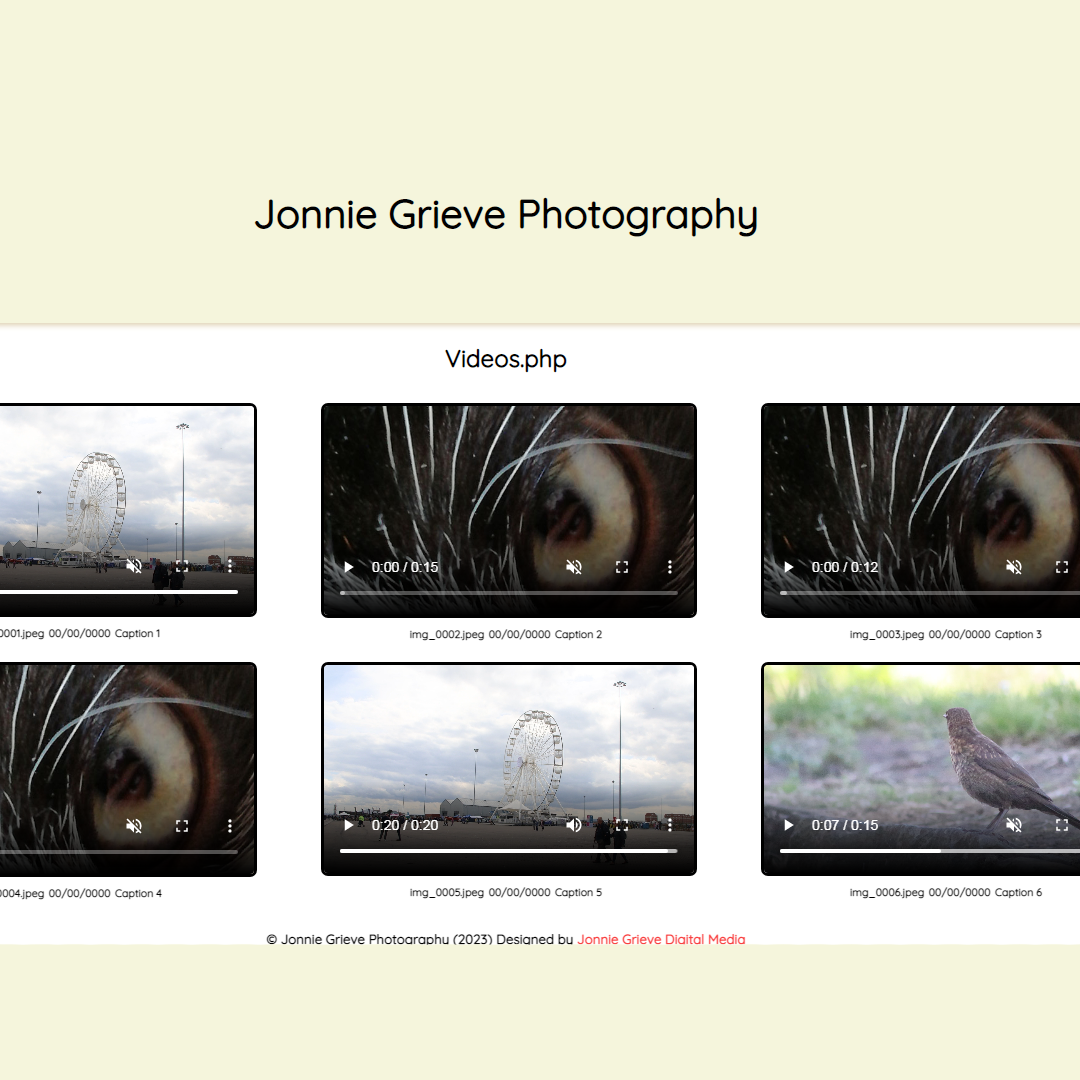Open more options on Caption 4 video

click(x=229, y=826)
